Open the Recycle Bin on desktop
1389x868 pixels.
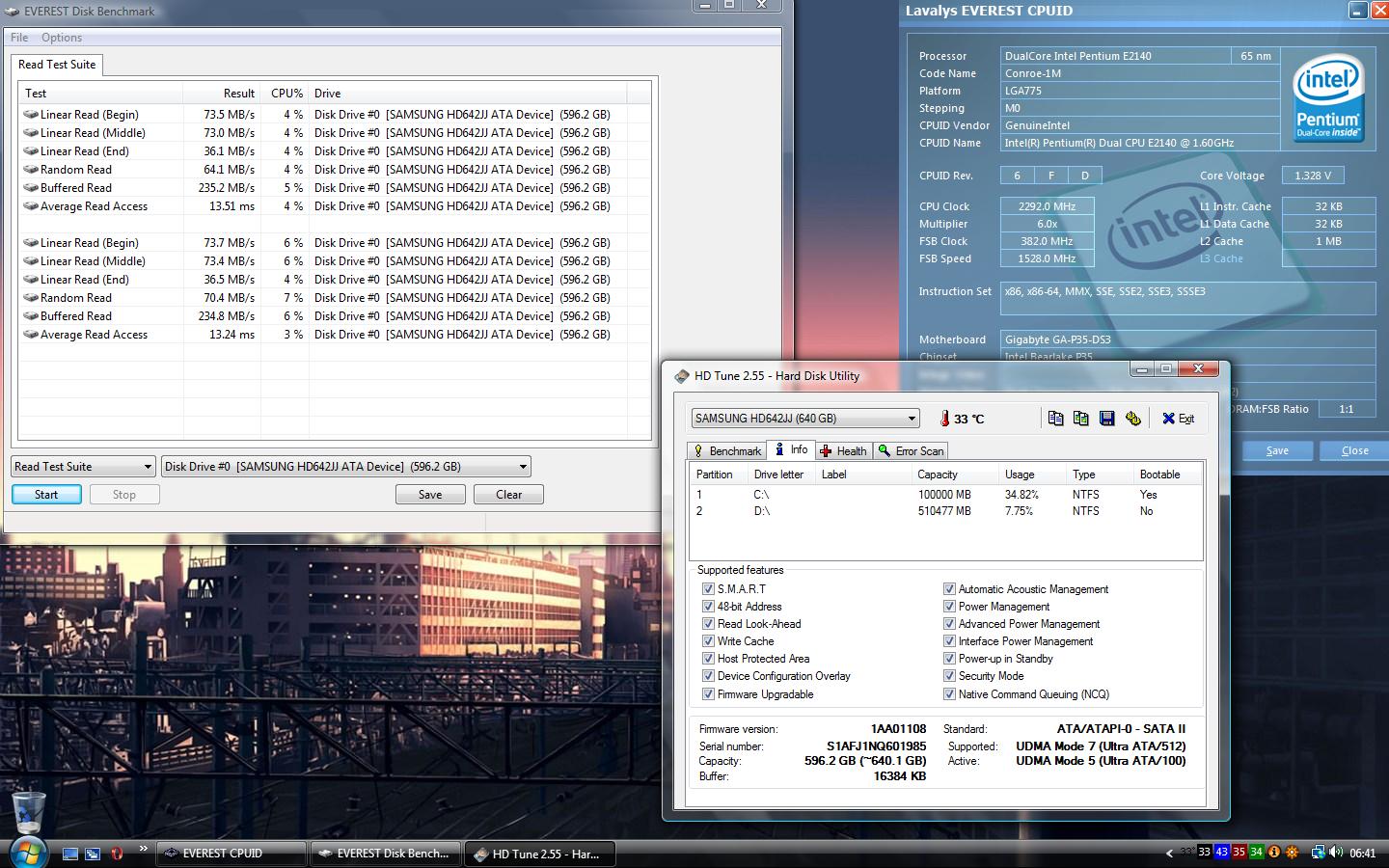(29, 815)
